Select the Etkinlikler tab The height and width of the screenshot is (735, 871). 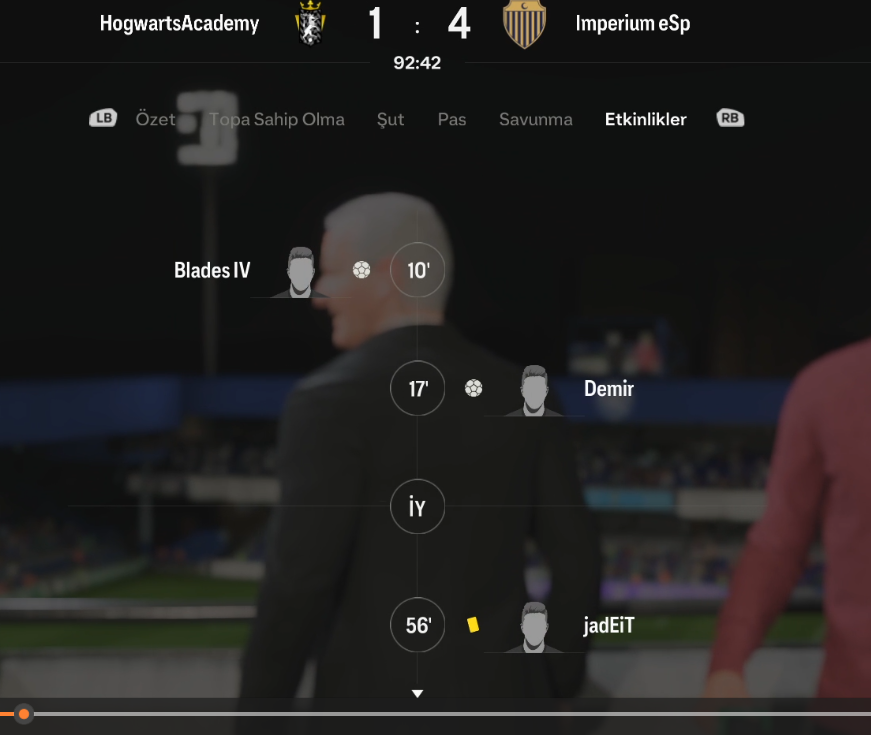click(645, 119)
